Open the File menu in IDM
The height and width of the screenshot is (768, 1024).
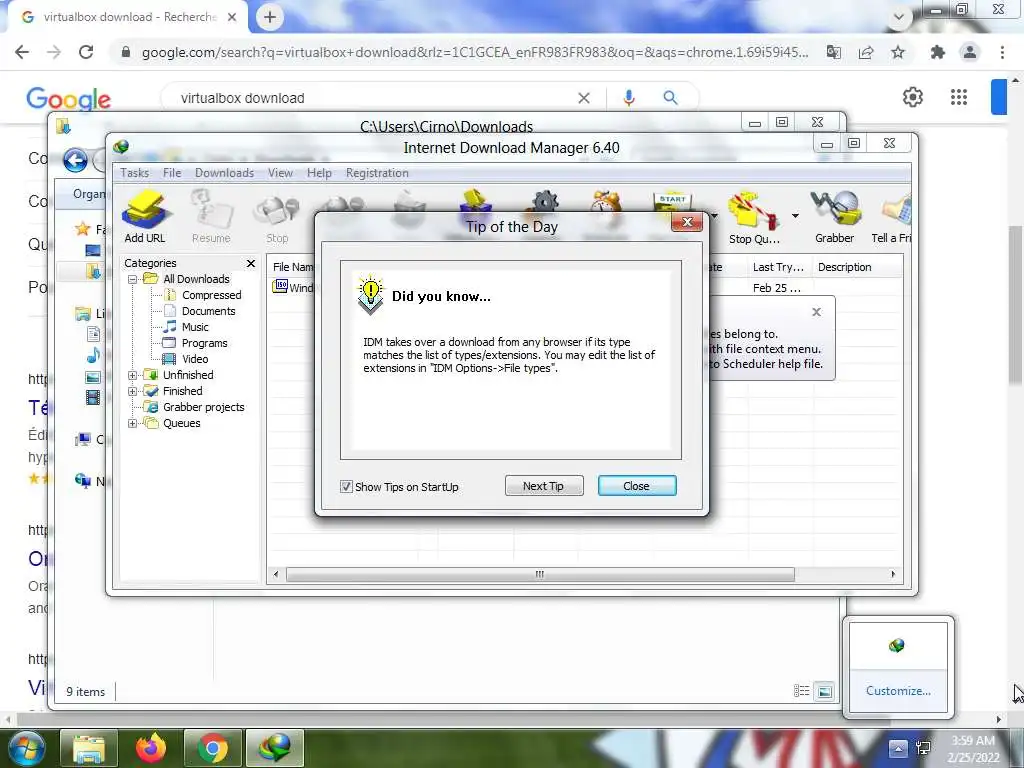(172, 173)
